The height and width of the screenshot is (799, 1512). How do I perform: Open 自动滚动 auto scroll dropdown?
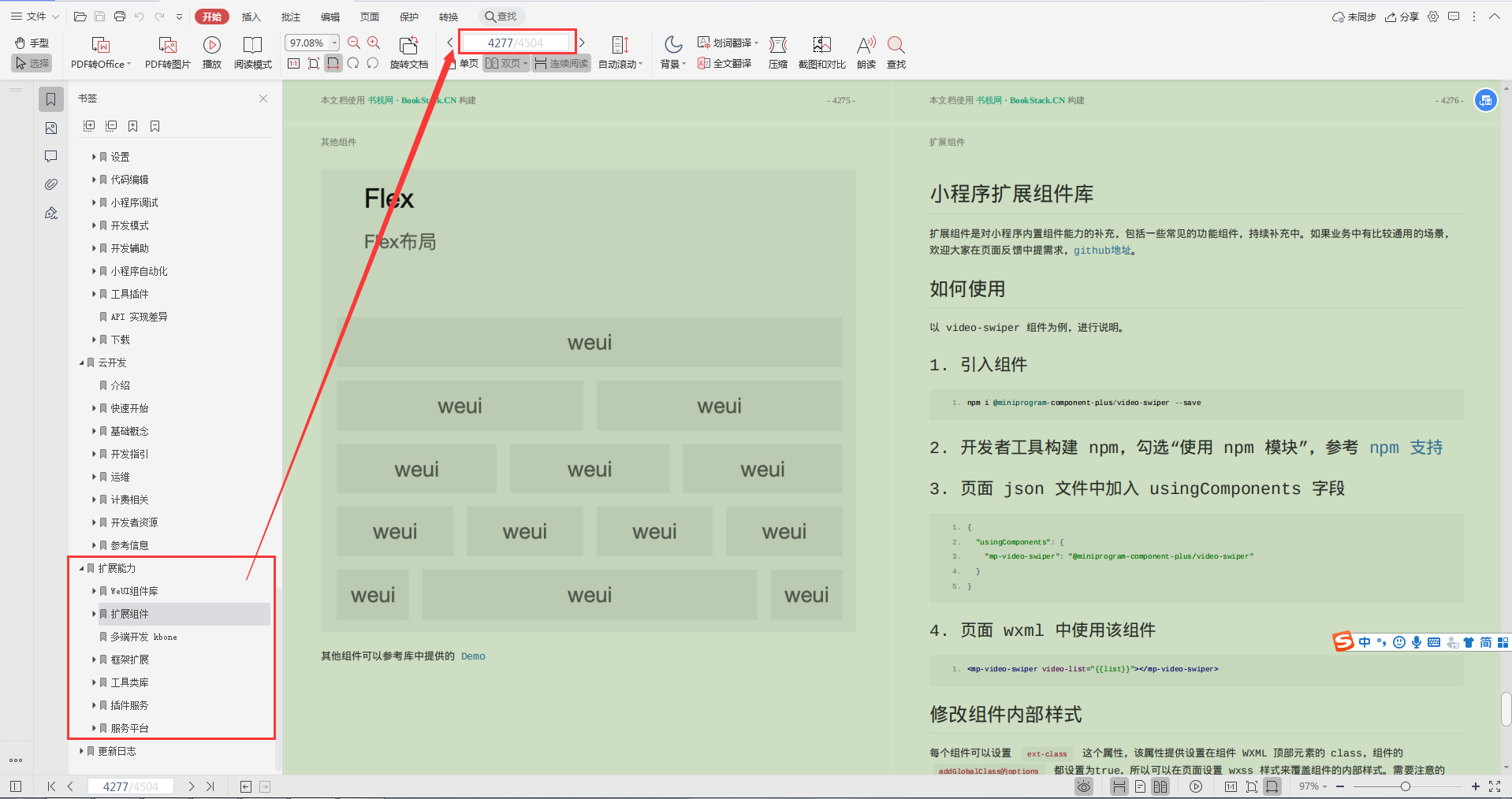[x=621, y=53]
